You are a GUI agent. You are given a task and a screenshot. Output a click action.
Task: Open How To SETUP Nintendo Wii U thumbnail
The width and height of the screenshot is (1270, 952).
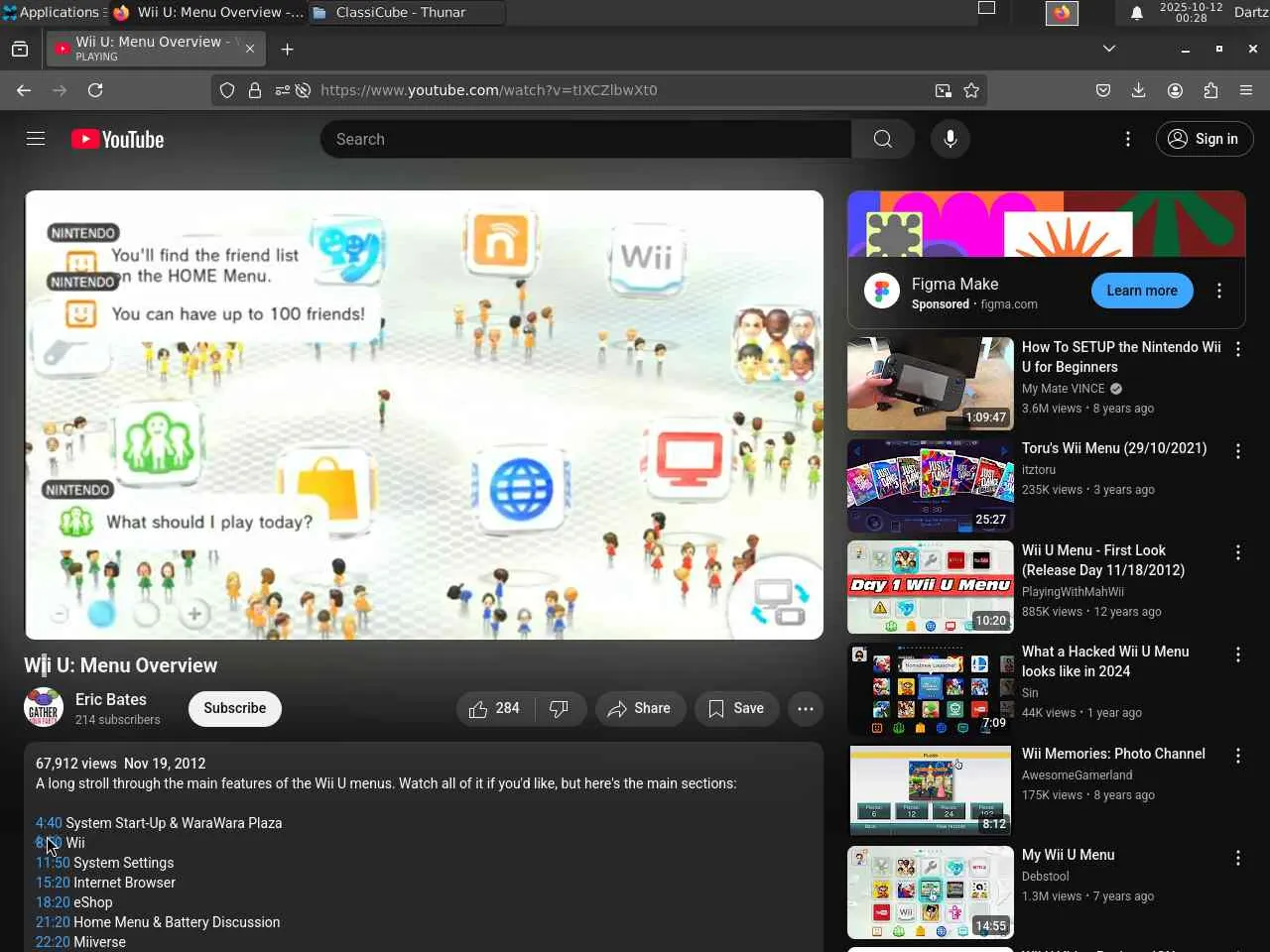pos(931,384)
